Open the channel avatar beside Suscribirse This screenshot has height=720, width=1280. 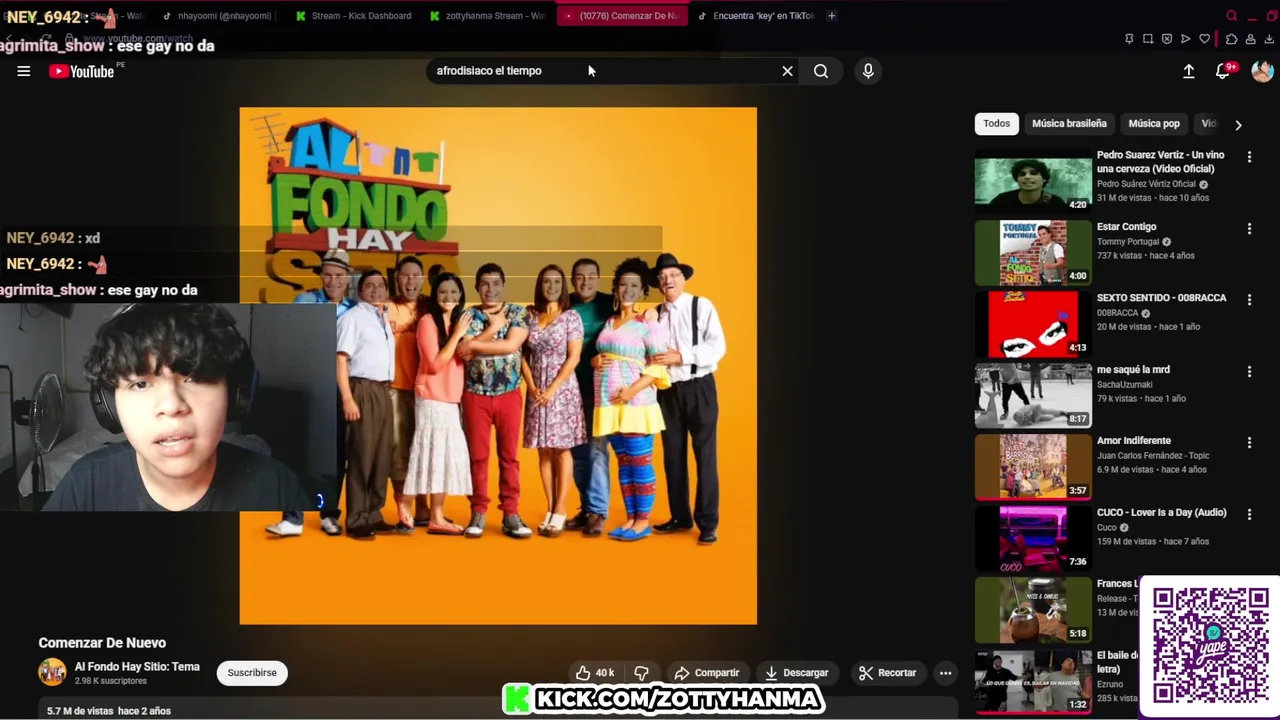pos(52,673)
